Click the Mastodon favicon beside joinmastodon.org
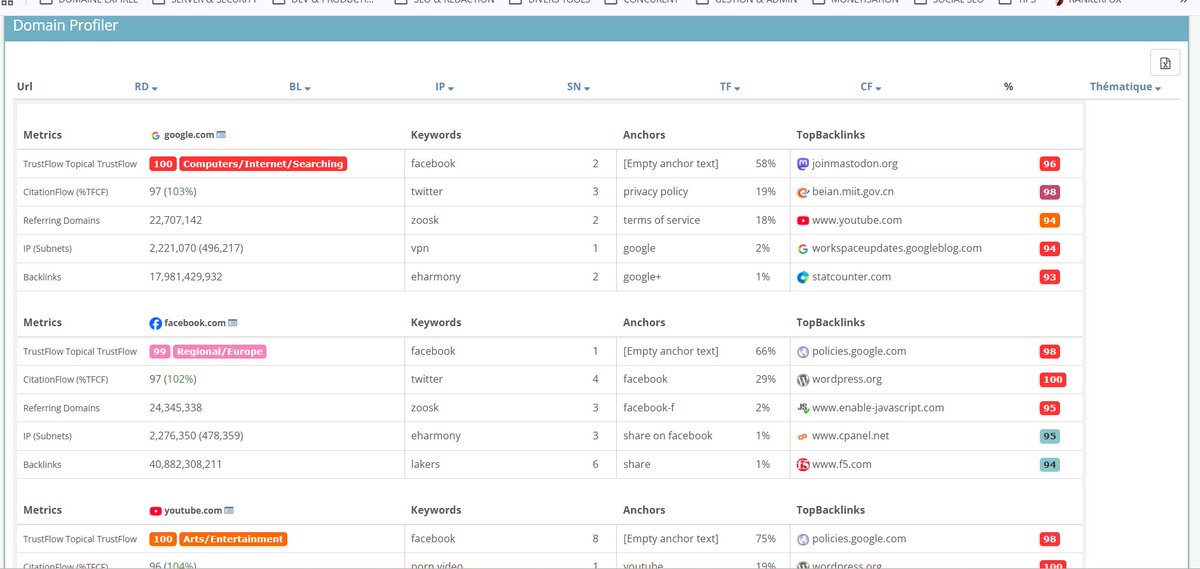 (x=803, y=164)
